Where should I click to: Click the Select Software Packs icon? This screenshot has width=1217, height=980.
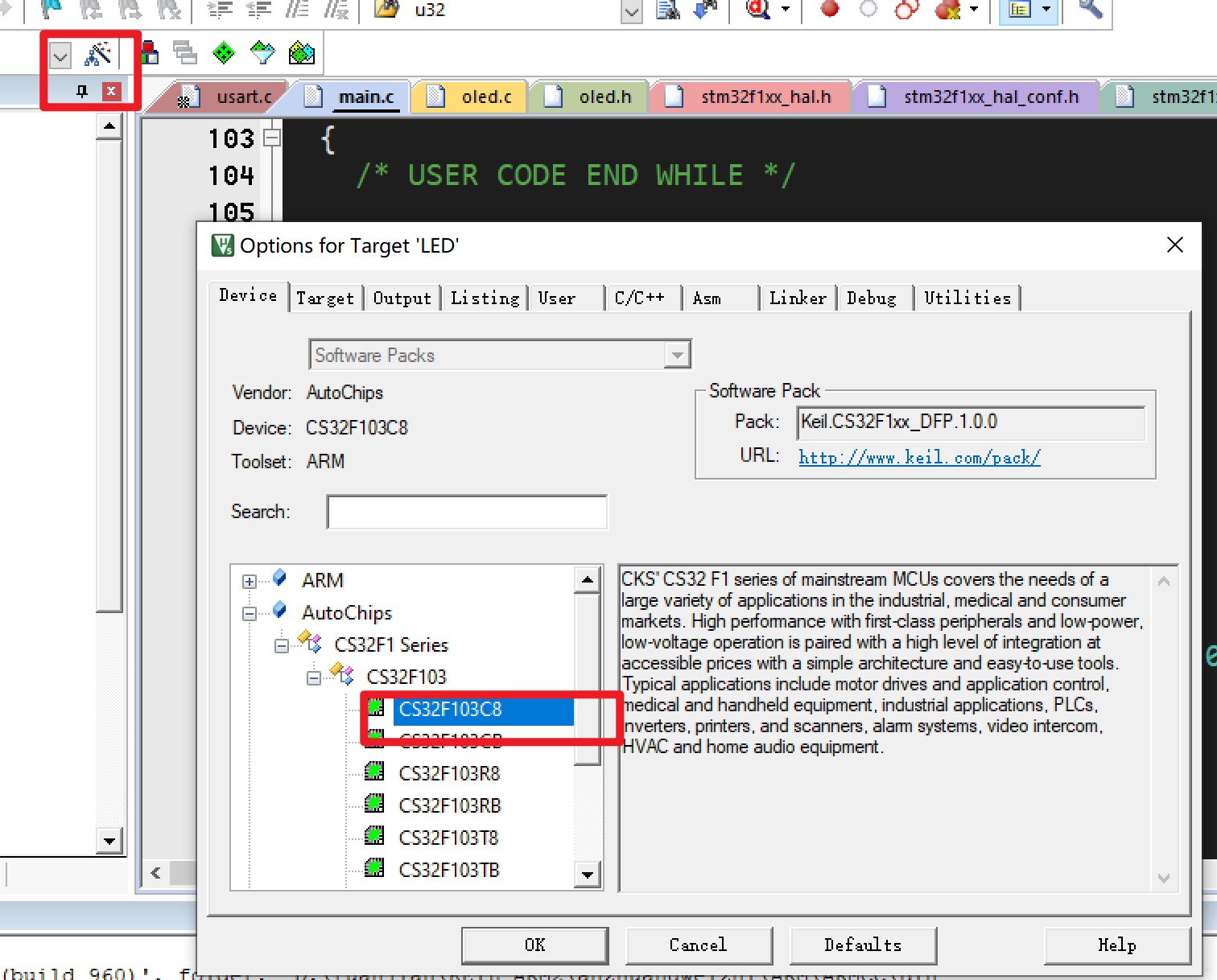pos(263,53)
